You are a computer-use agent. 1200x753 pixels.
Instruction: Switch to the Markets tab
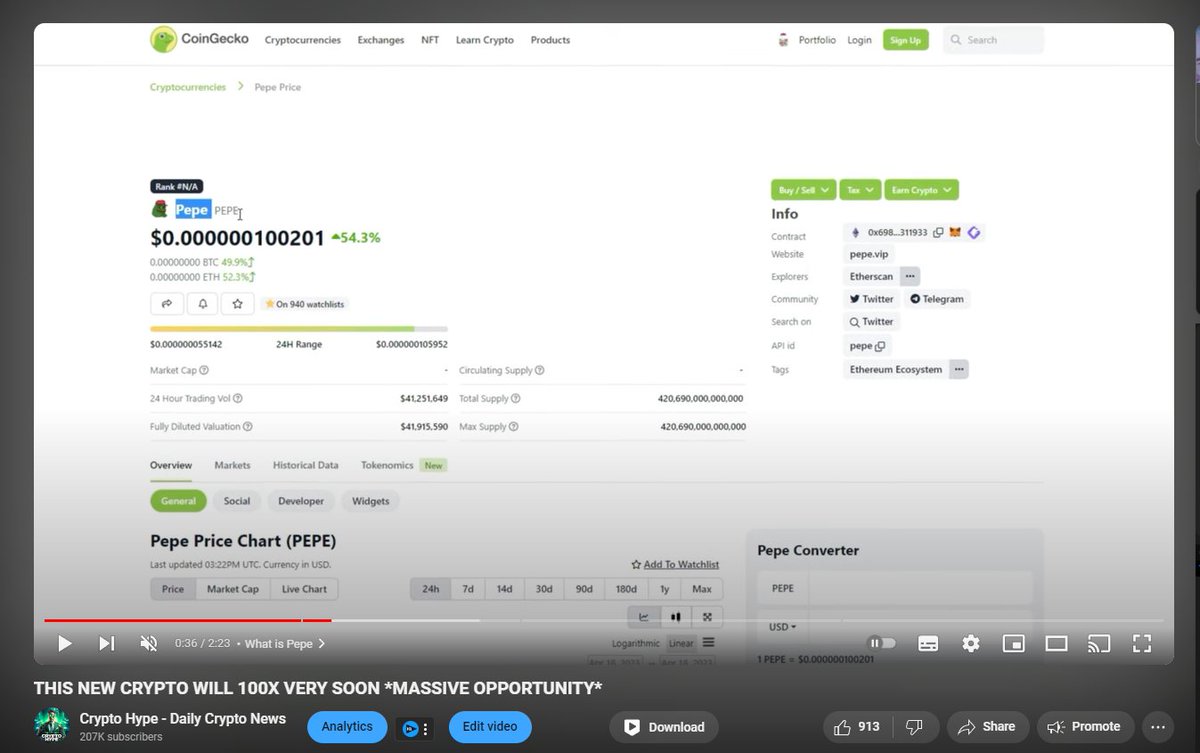(232, 465)
